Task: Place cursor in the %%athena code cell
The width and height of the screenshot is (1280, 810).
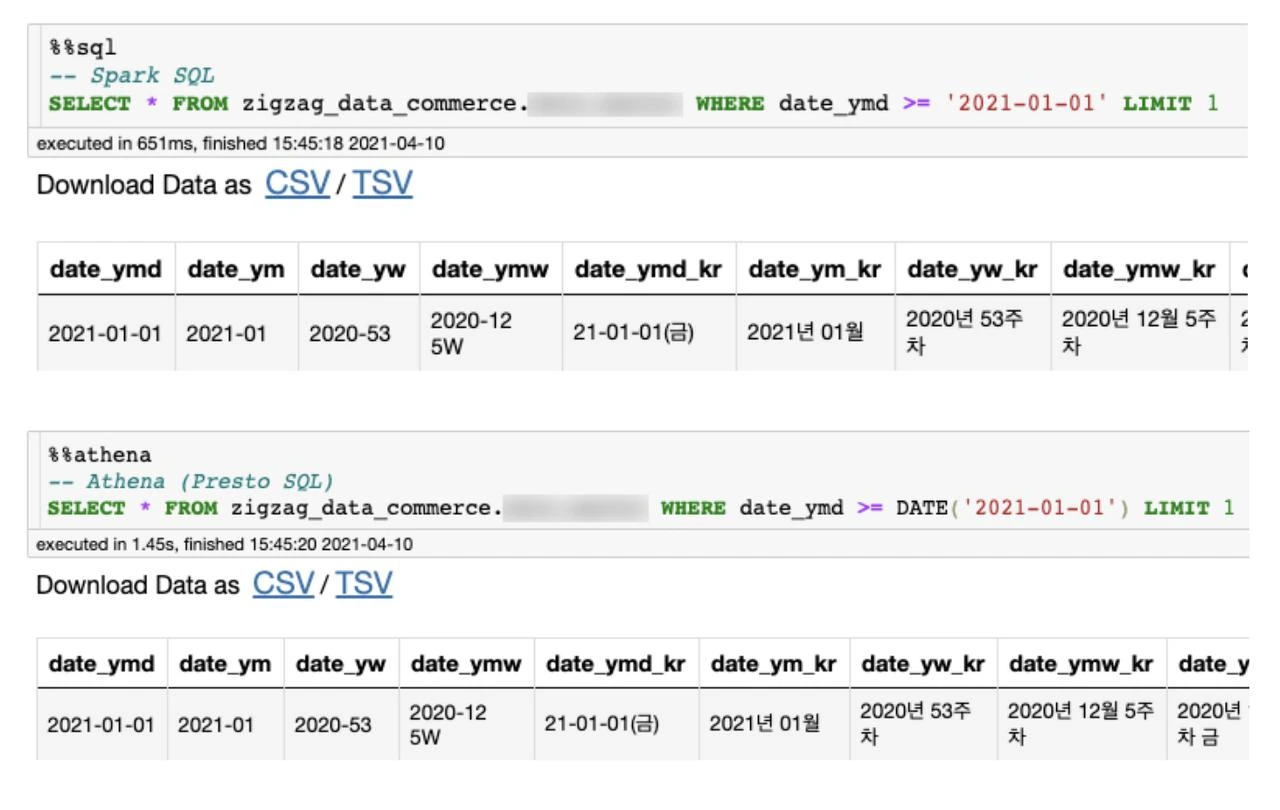Action: pyautogui.click(x=642, y=481)
